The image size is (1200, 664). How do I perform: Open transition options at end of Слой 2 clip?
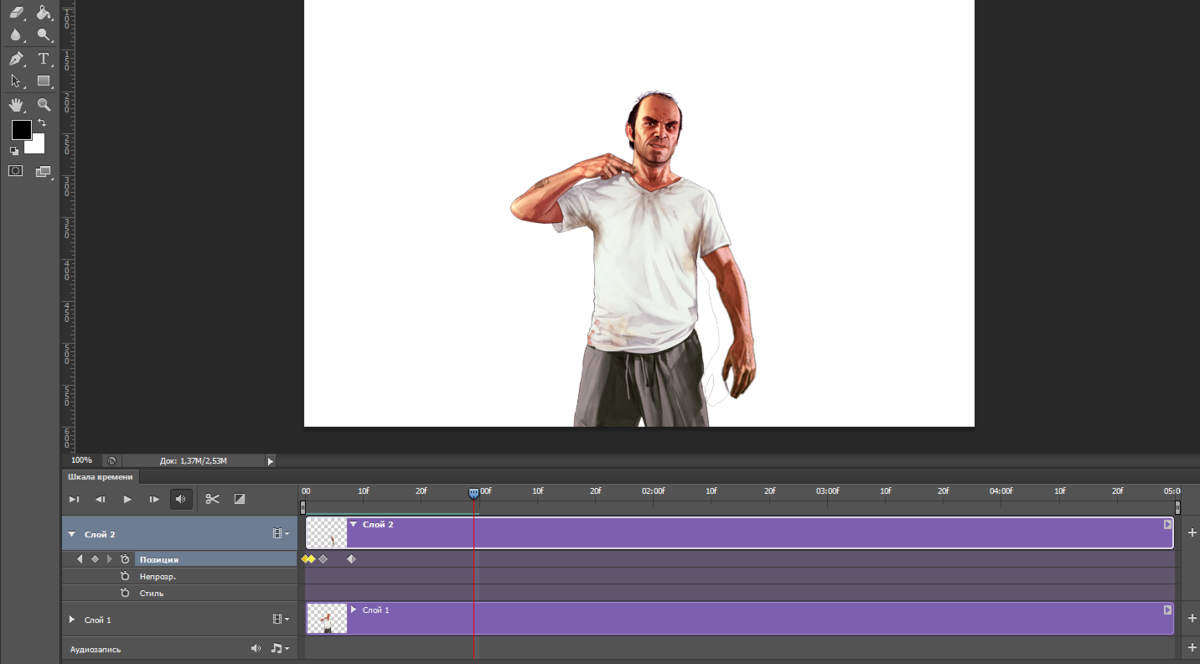[1167, 524]
